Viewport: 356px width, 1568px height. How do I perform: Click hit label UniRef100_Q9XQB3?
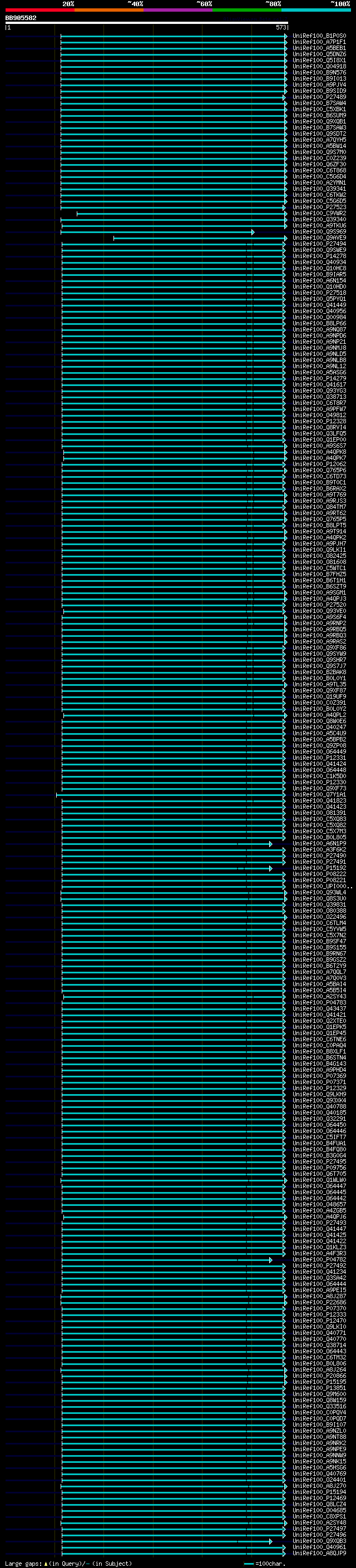point(319,1541)
